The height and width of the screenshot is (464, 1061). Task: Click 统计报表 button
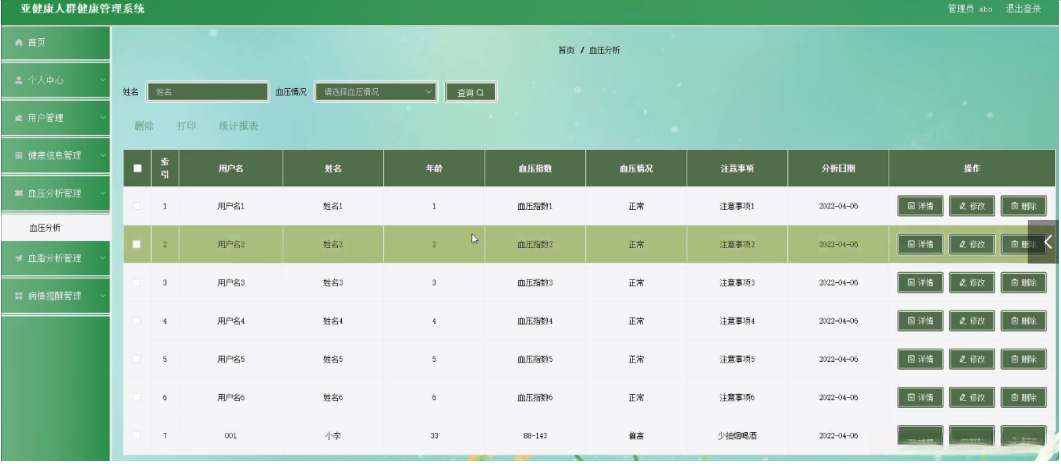238,126
